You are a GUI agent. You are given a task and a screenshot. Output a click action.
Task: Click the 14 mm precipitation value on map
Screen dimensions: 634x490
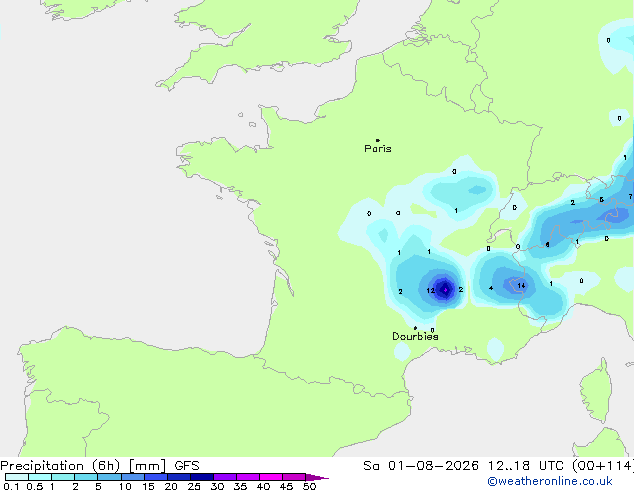tap(521, 285)
